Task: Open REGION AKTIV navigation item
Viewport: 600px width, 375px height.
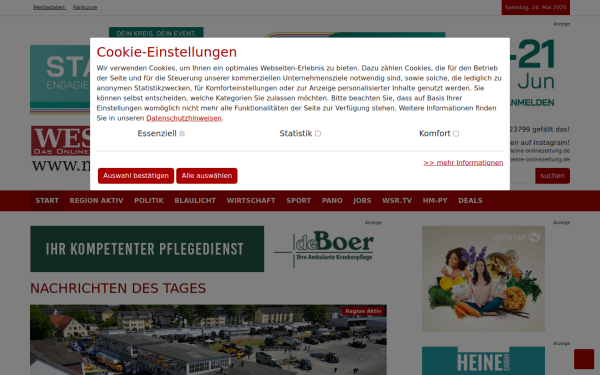Action: coord(96,201)
